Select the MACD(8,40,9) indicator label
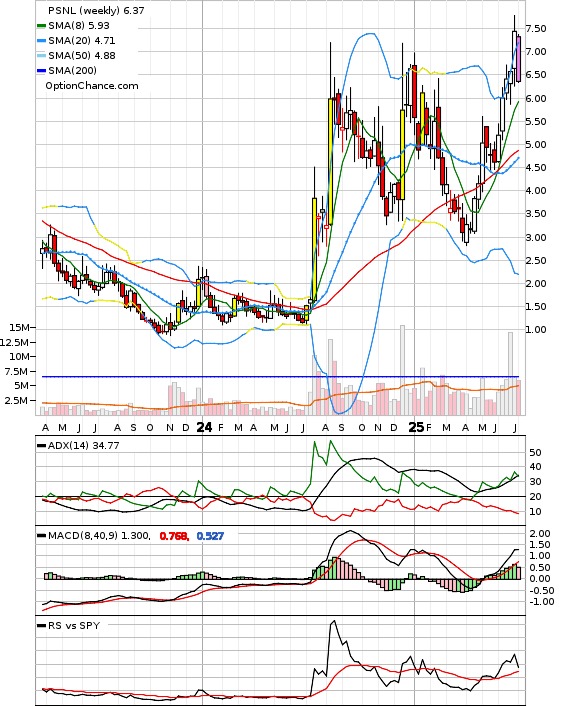 [x=99, y=536]
